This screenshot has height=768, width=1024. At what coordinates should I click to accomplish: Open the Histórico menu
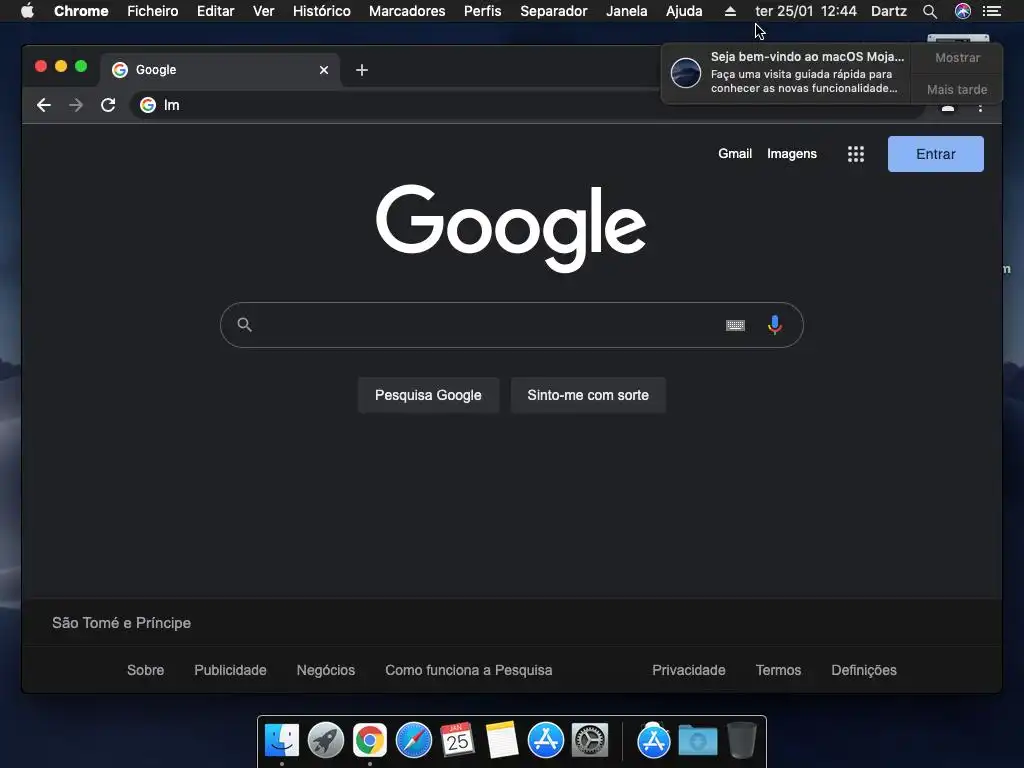click(321, 11)
